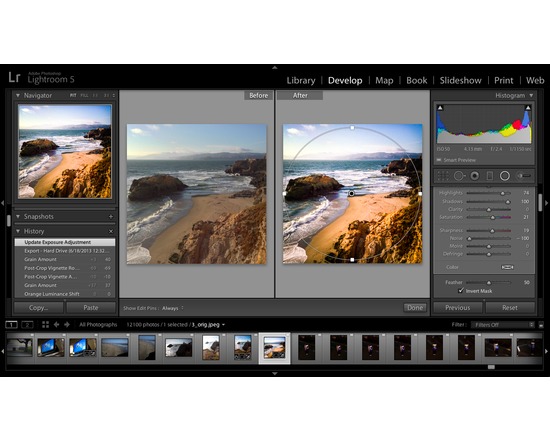Collapse the Histogram panel
The width and height of the screenshot is (550, 440).
pos(531,95)
